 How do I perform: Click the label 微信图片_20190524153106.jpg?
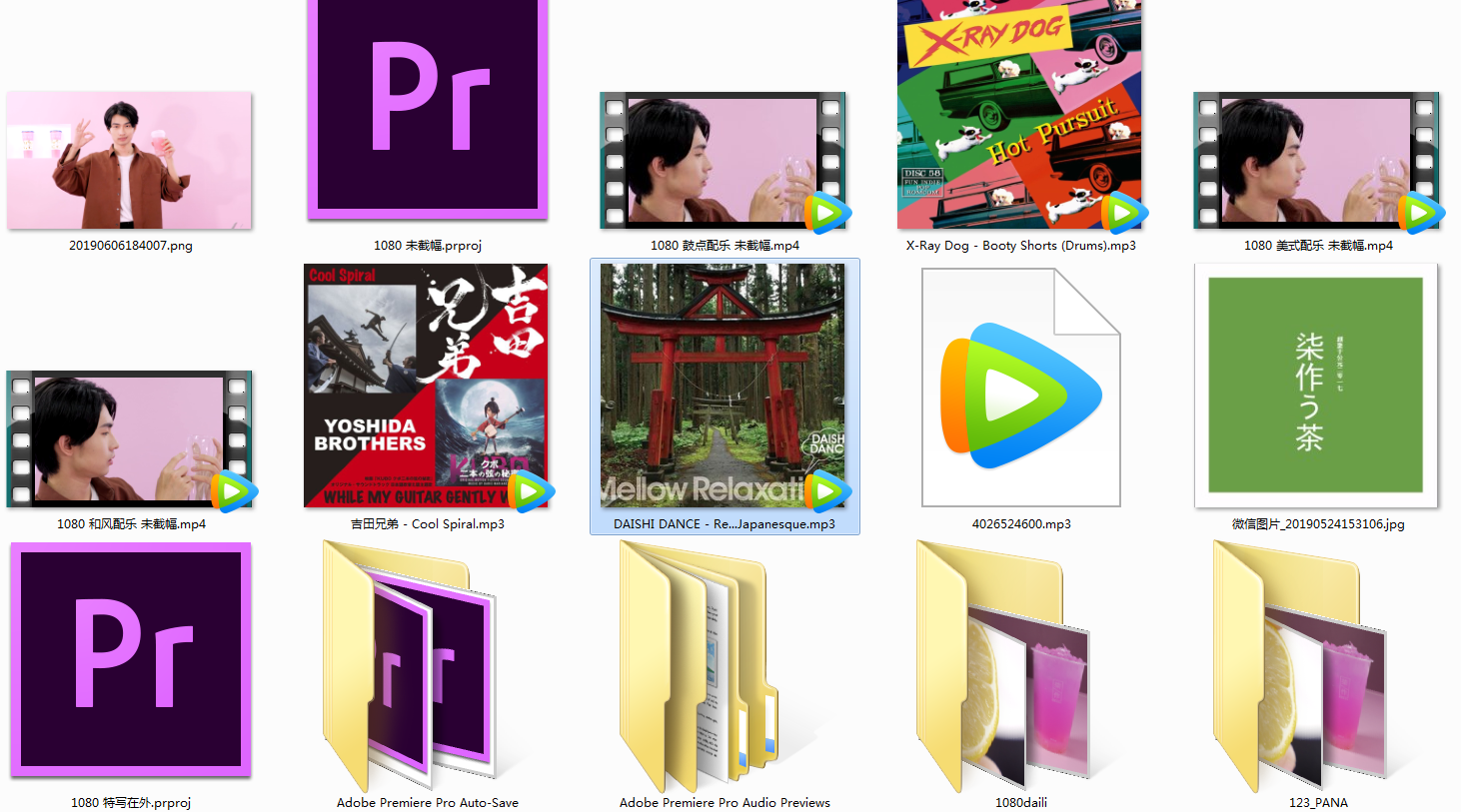1318,524
